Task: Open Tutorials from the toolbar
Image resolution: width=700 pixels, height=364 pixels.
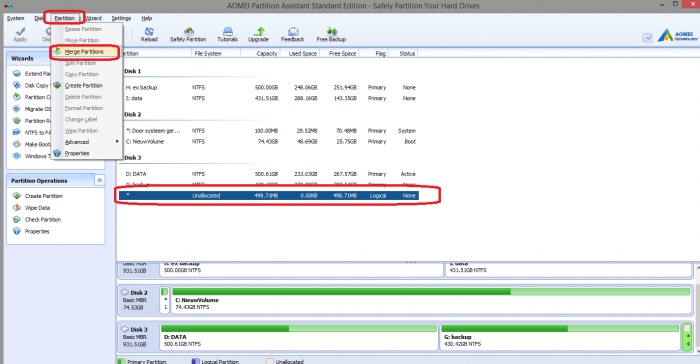Action: (228, 31)
